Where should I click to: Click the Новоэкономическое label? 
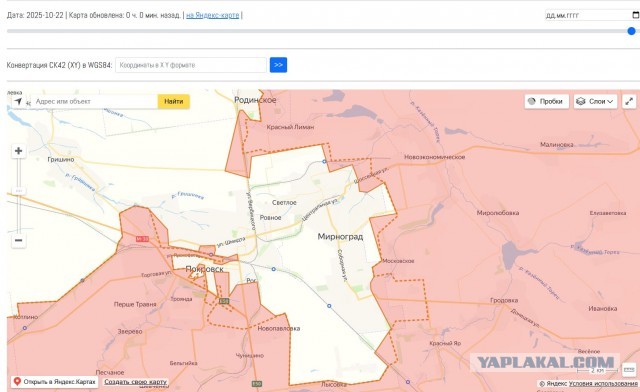pyautogui.click(x=434, y=157)
